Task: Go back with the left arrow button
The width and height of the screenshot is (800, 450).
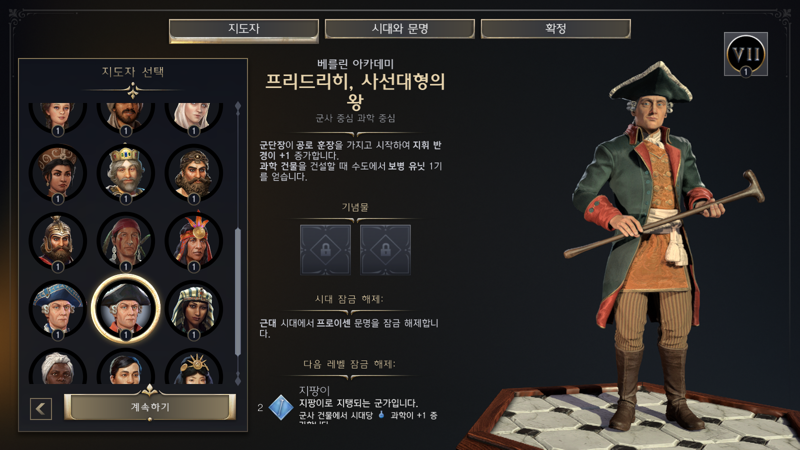Action: 41,408
